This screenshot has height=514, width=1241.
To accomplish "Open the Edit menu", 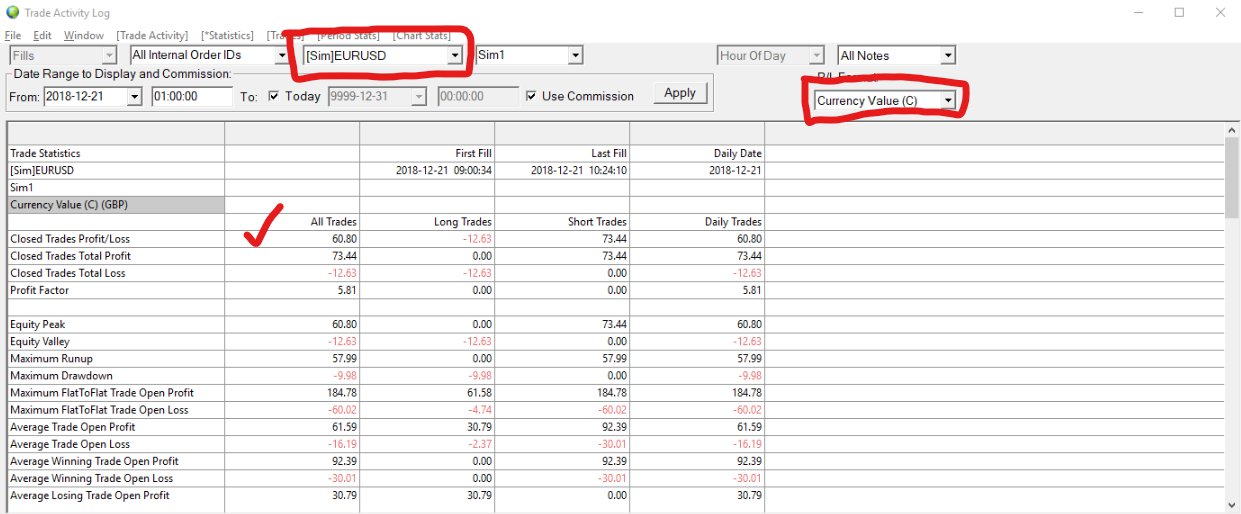I will 42,36.
